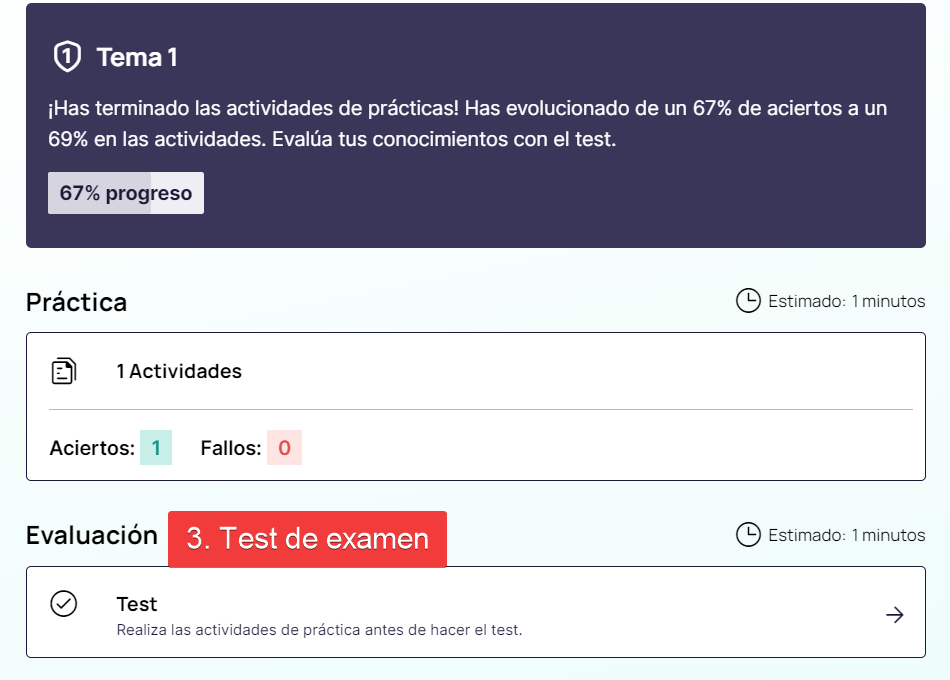Click the green Aciertos count badge
950x680 pixels.
pos(156,448)
